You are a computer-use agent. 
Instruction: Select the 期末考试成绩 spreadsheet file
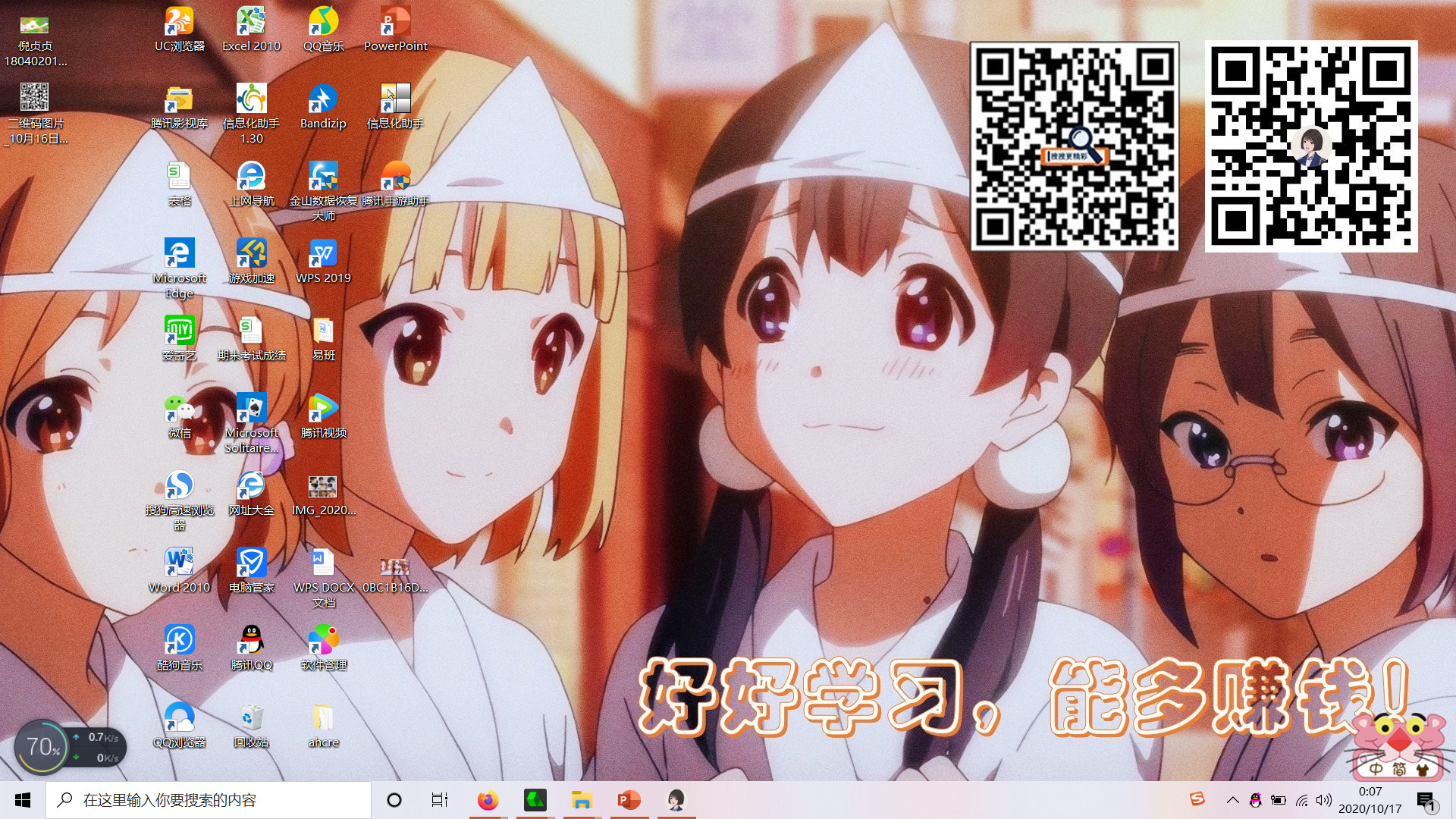(x=251, y=338)
